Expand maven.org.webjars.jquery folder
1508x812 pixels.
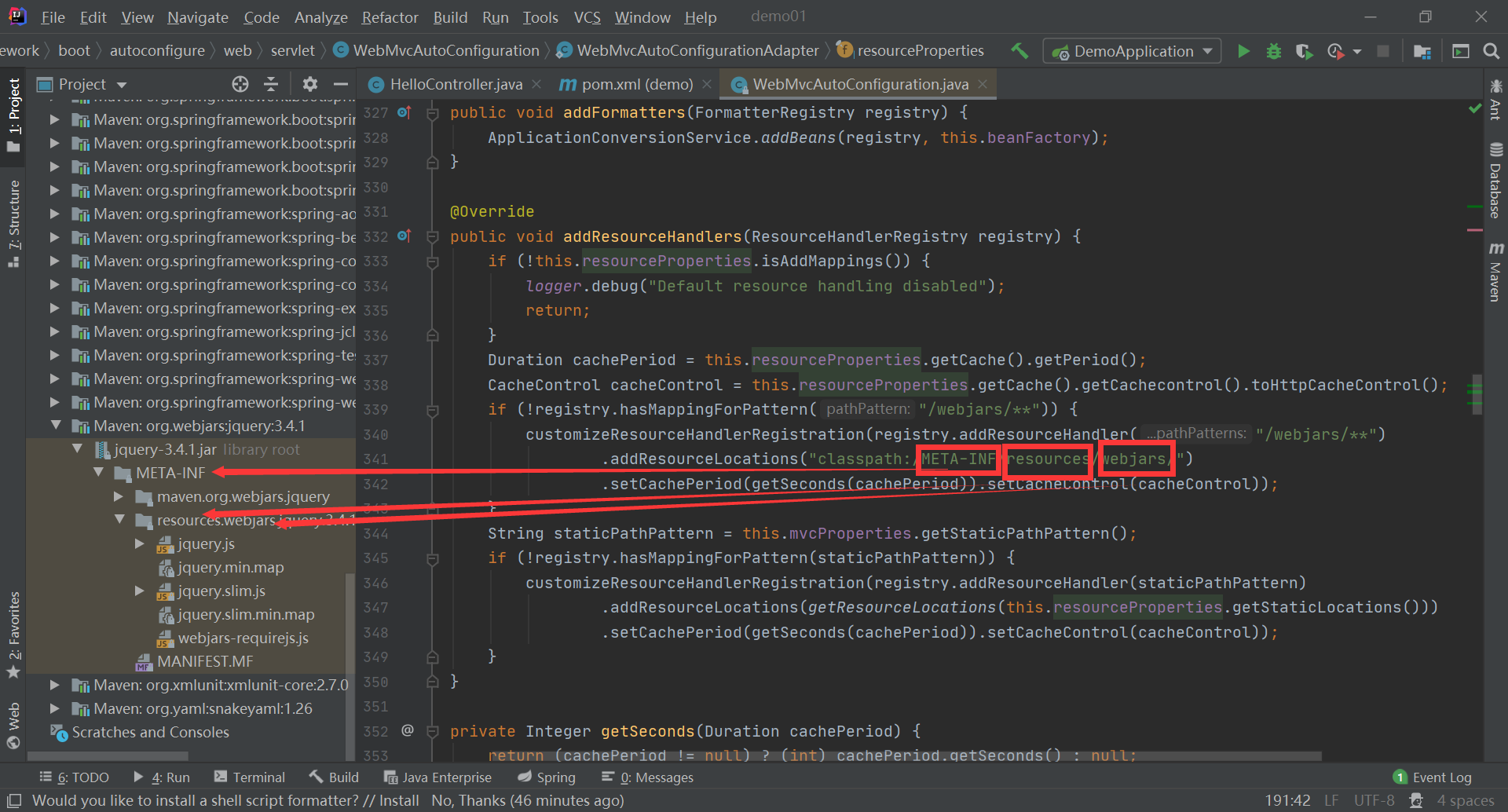point(119,496)
